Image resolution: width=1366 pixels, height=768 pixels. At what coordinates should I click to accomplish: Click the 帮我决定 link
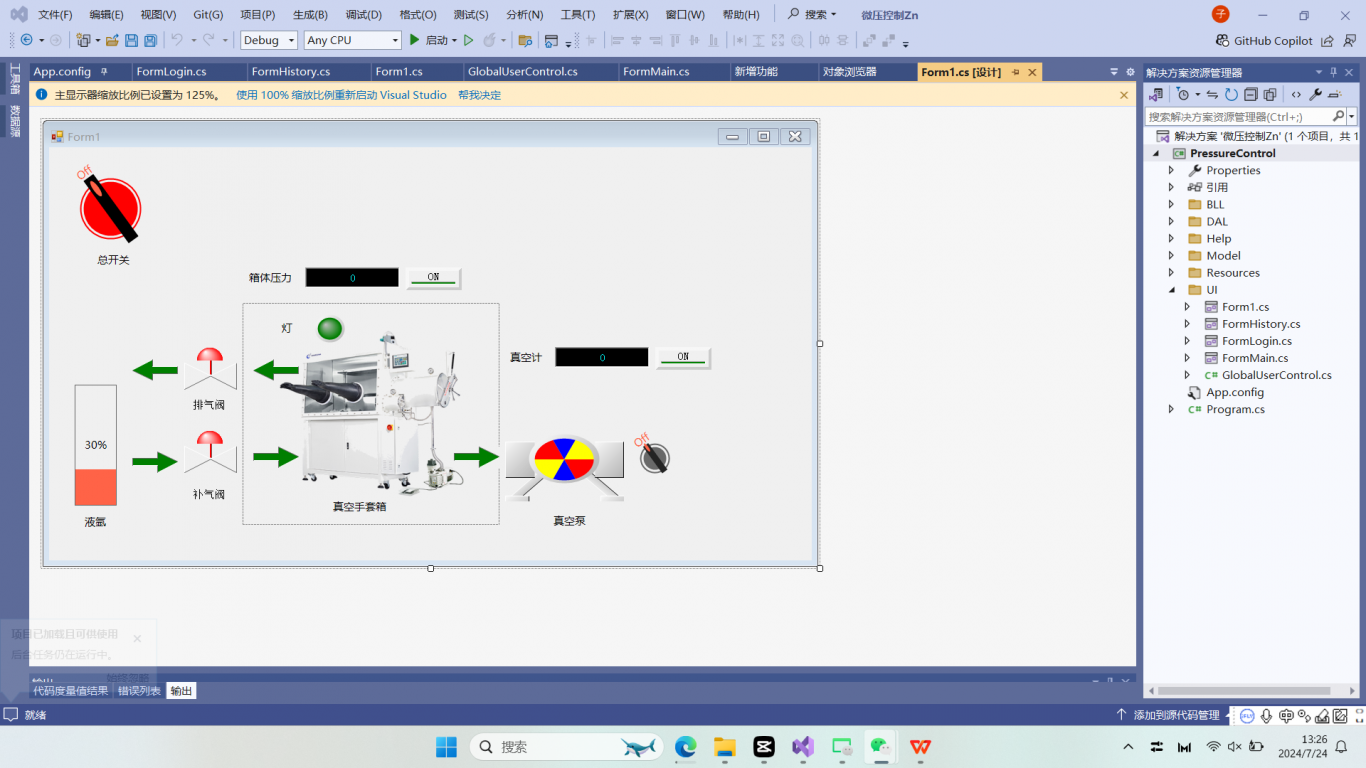coord(479,95)
